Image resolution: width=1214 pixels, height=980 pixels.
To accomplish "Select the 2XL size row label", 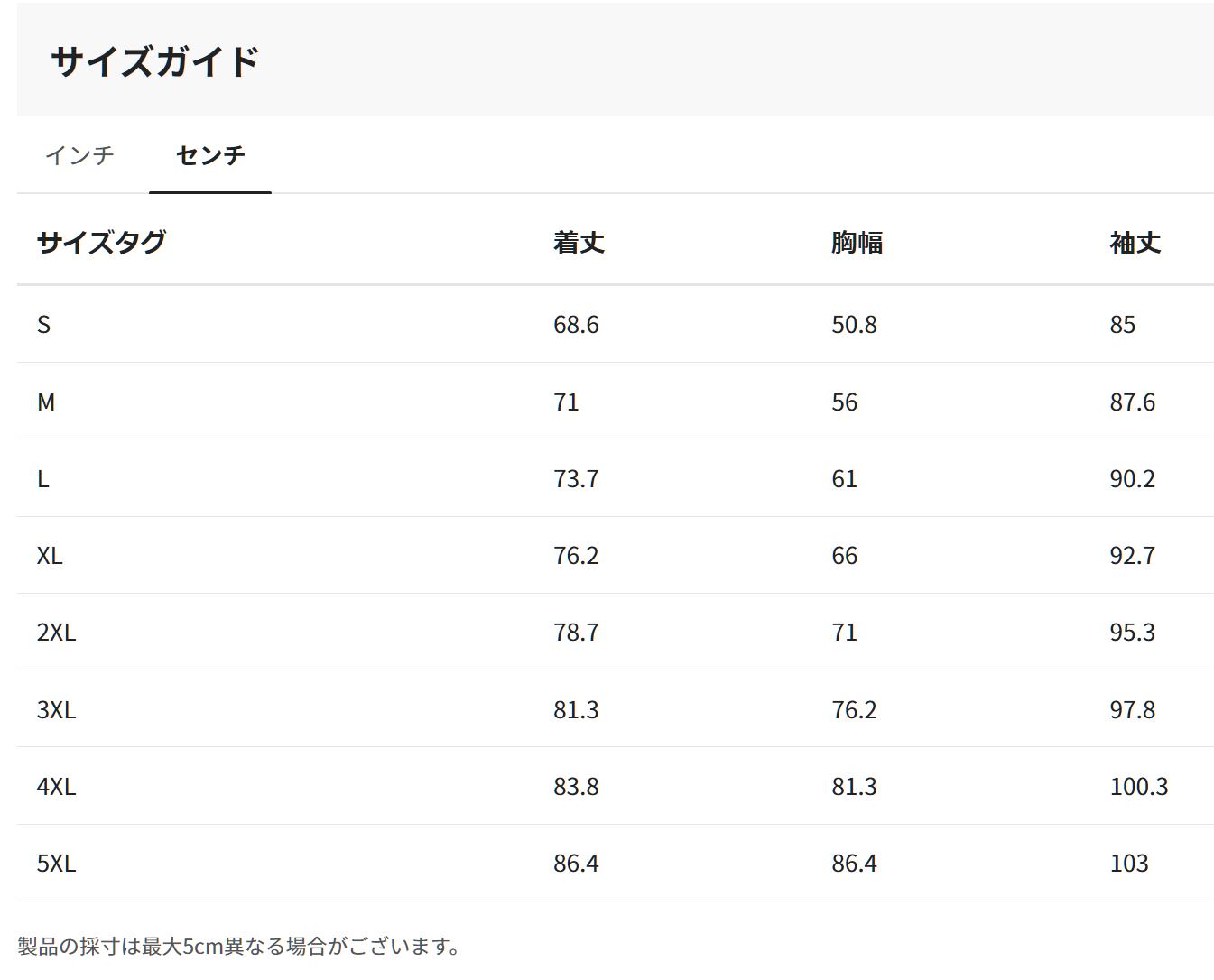I will (x=56, y=633).
